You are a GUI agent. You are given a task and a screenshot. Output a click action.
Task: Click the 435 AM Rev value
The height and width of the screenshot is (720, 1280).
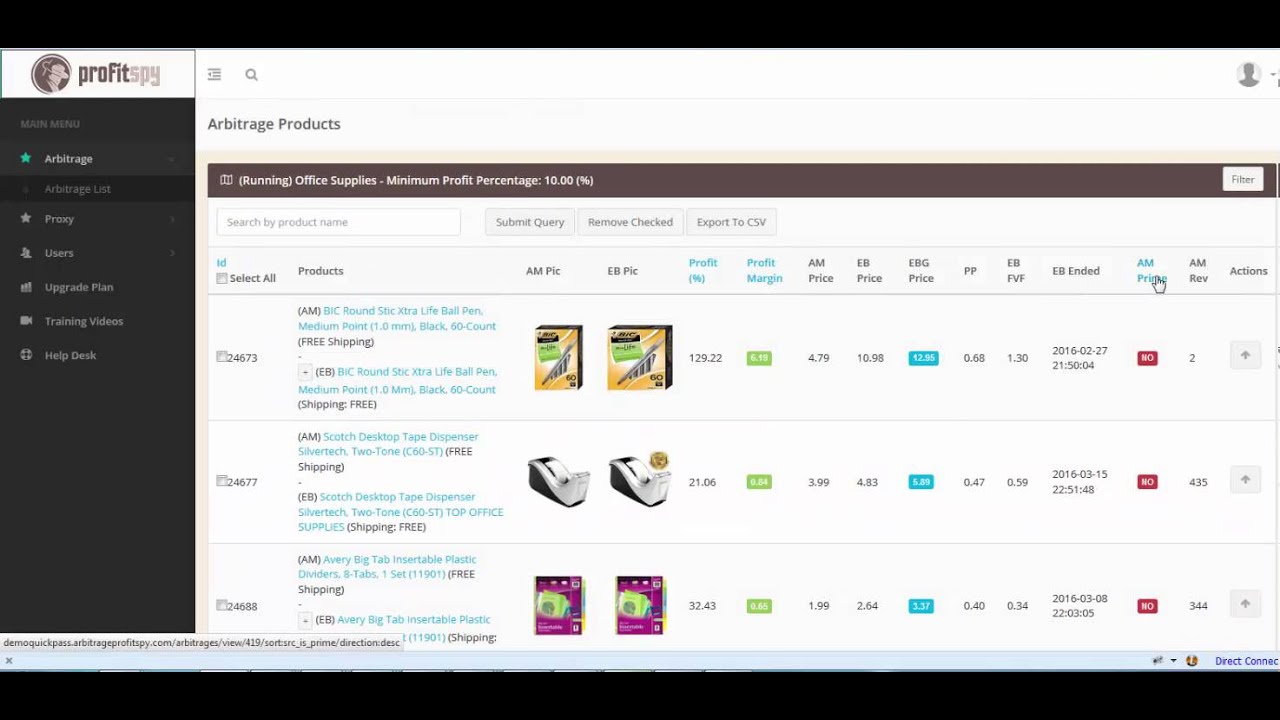[x=1198, y=482]
